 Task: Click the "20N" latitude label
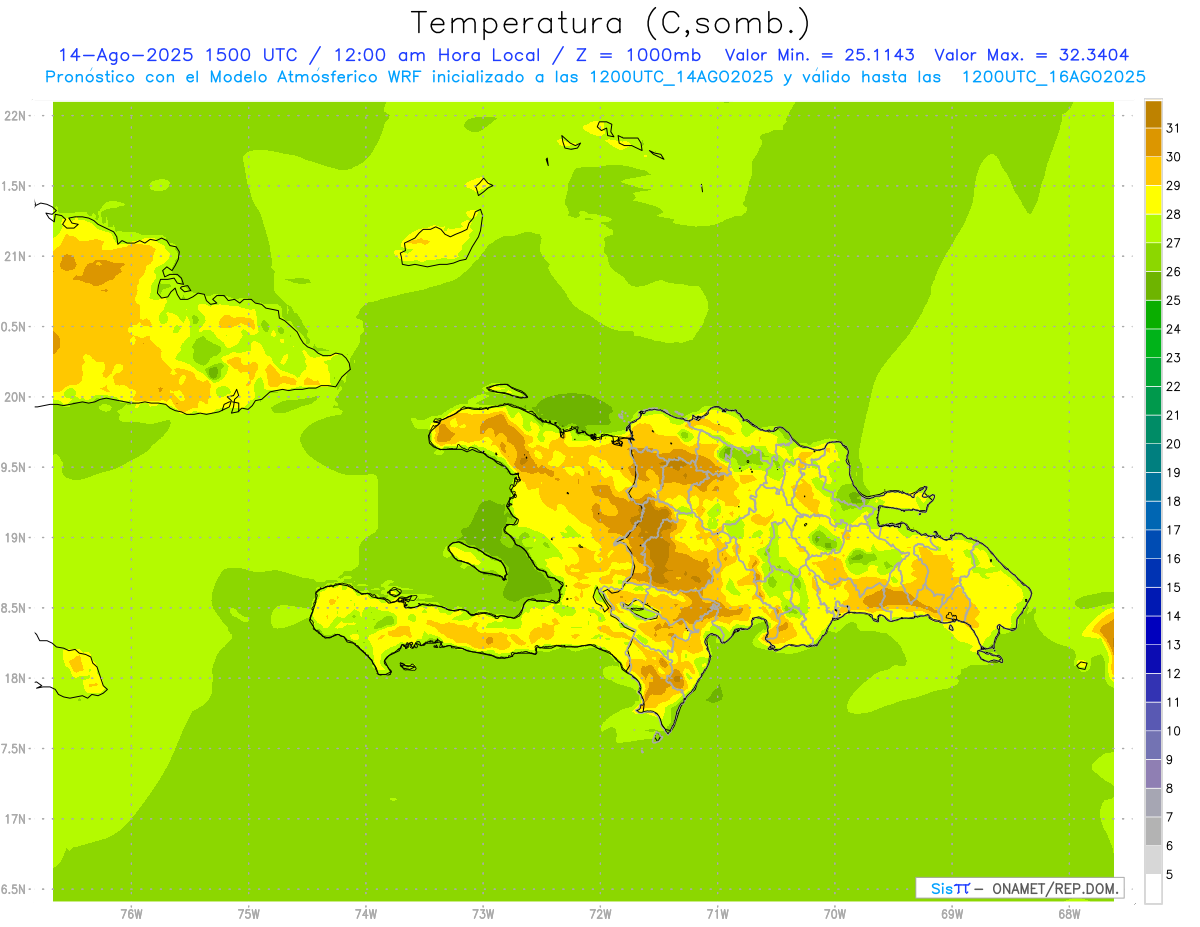(15, 397)
